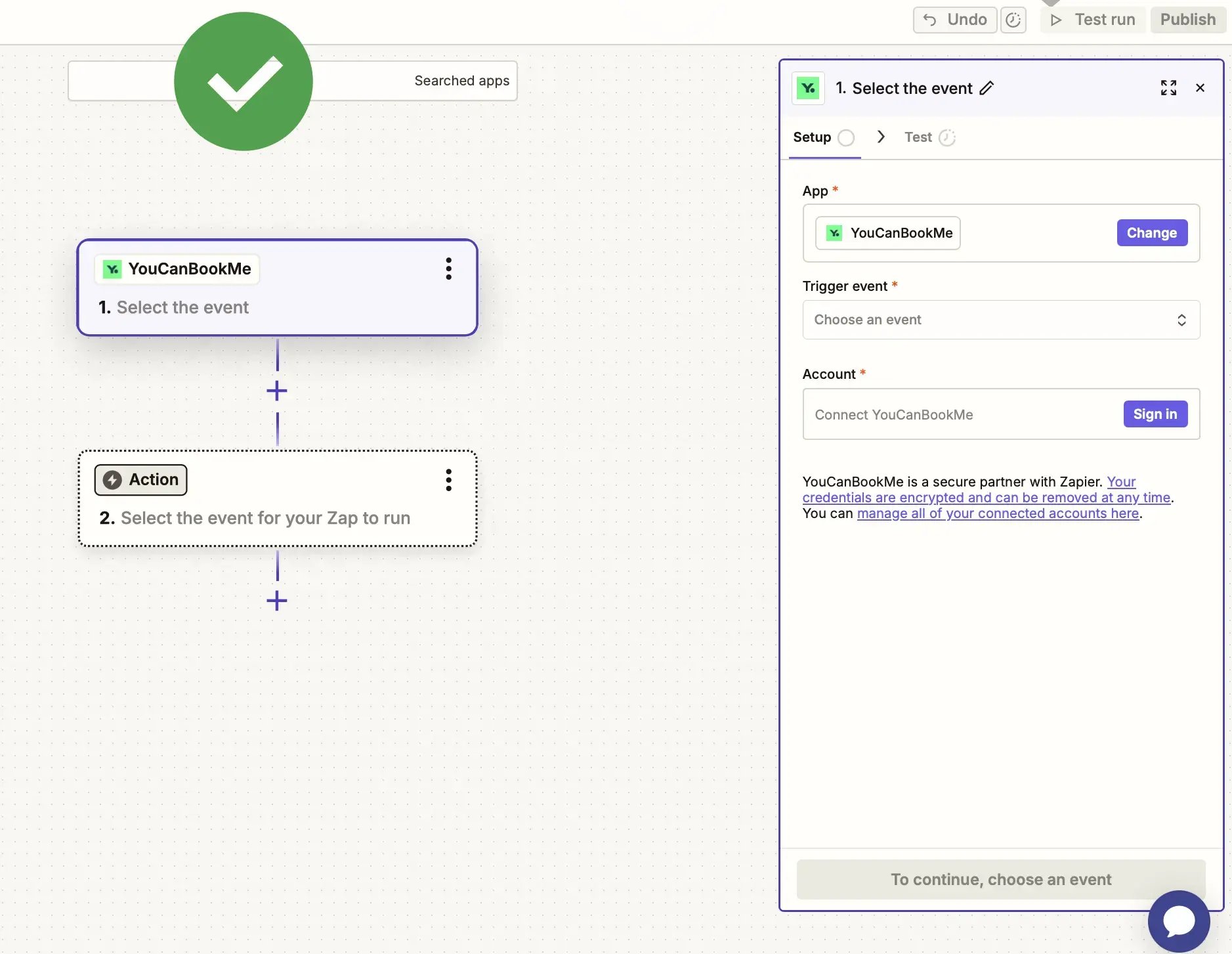Switch to the Test tab
This screenshot has height=954, width=1232.
click(918, 137)
